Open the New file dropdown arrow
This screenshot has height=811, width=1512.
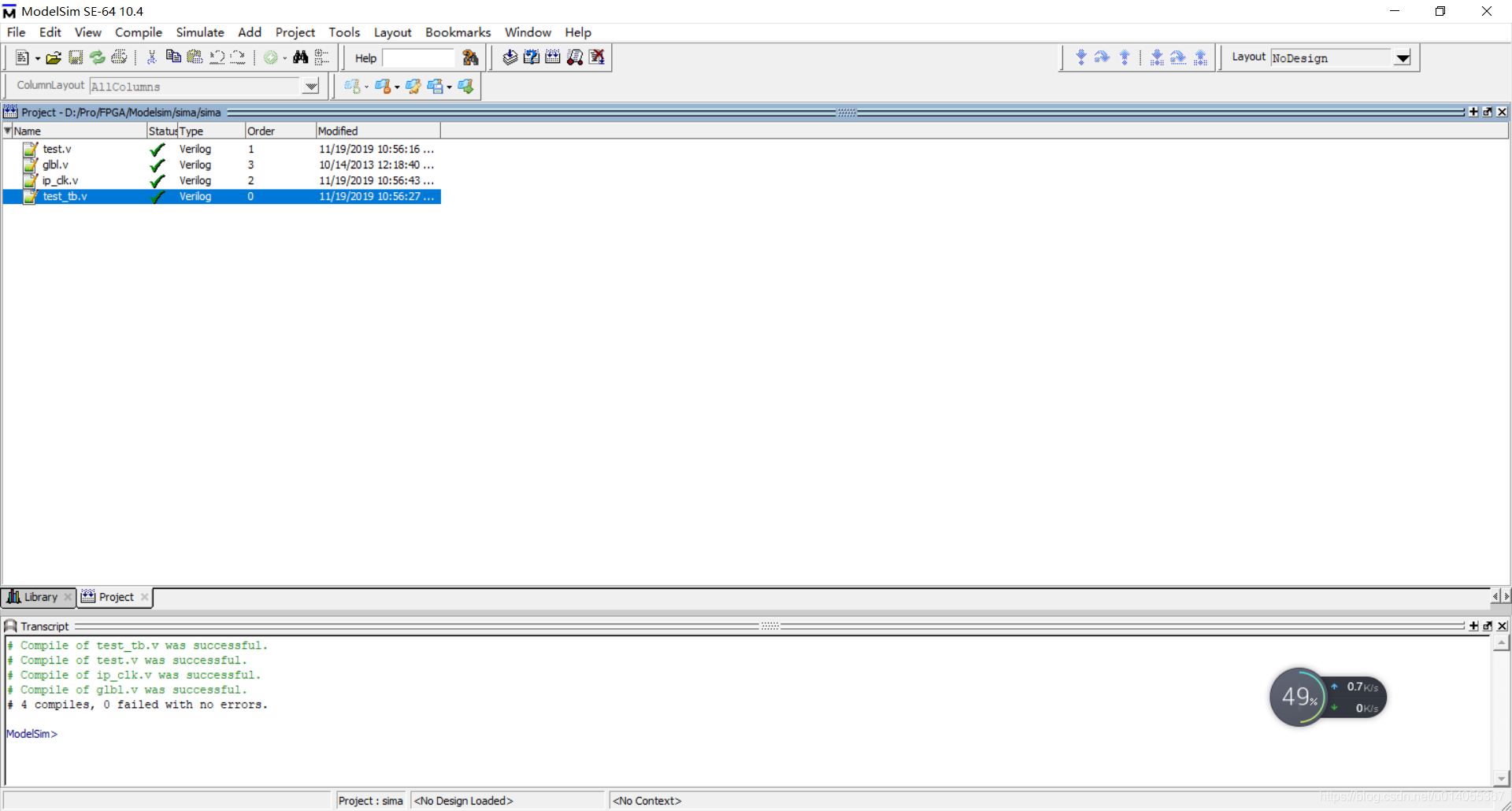[x=37, y=58]
